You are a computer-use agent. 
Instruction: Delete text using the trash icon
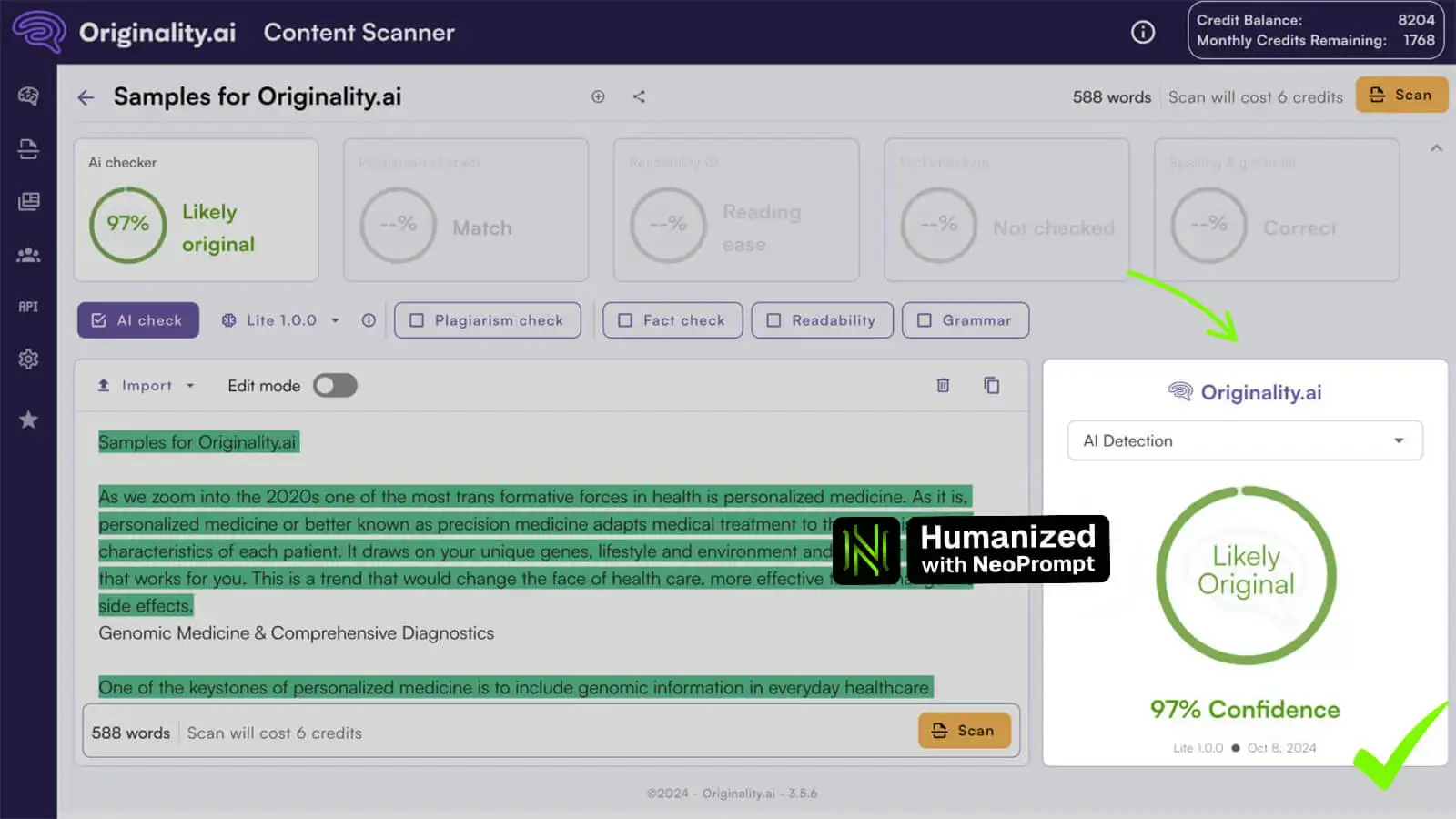[943, 386]
